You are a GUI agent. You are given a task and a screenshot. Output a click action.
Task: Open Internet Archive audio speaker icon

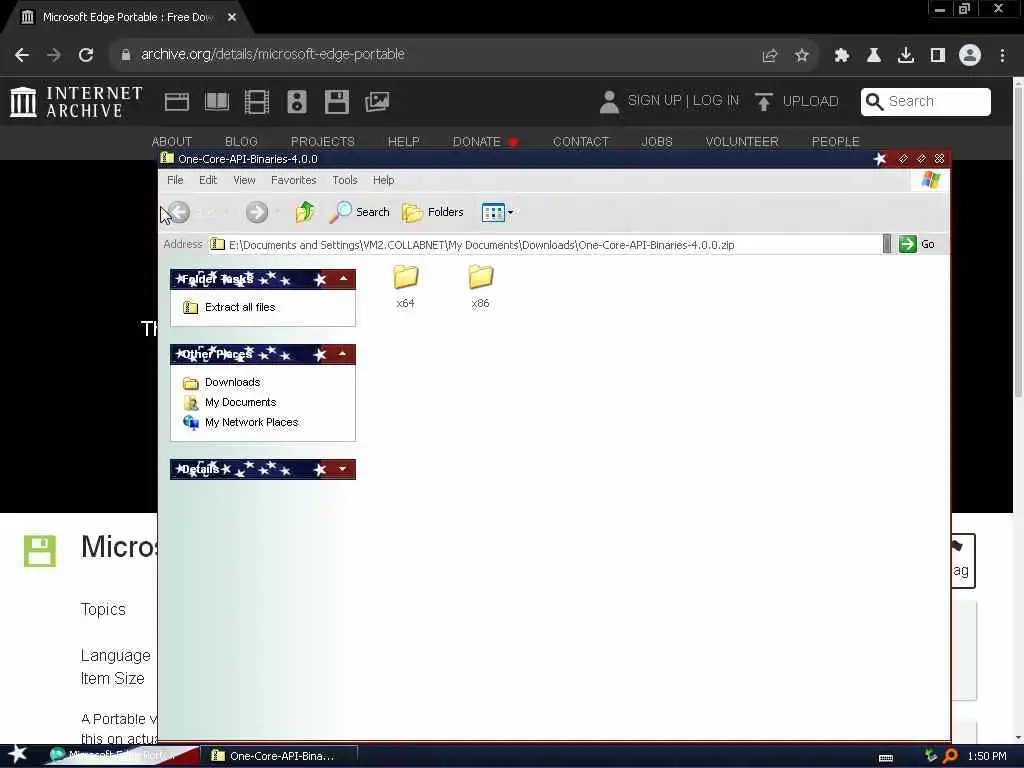coord(296,102)
